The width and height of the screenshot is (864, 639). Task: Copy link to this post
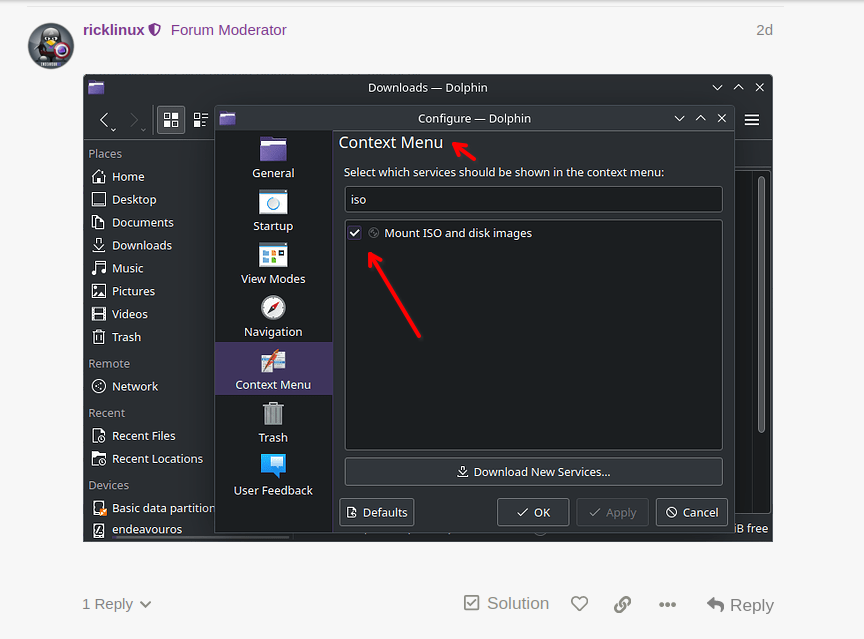click(623, 604)
